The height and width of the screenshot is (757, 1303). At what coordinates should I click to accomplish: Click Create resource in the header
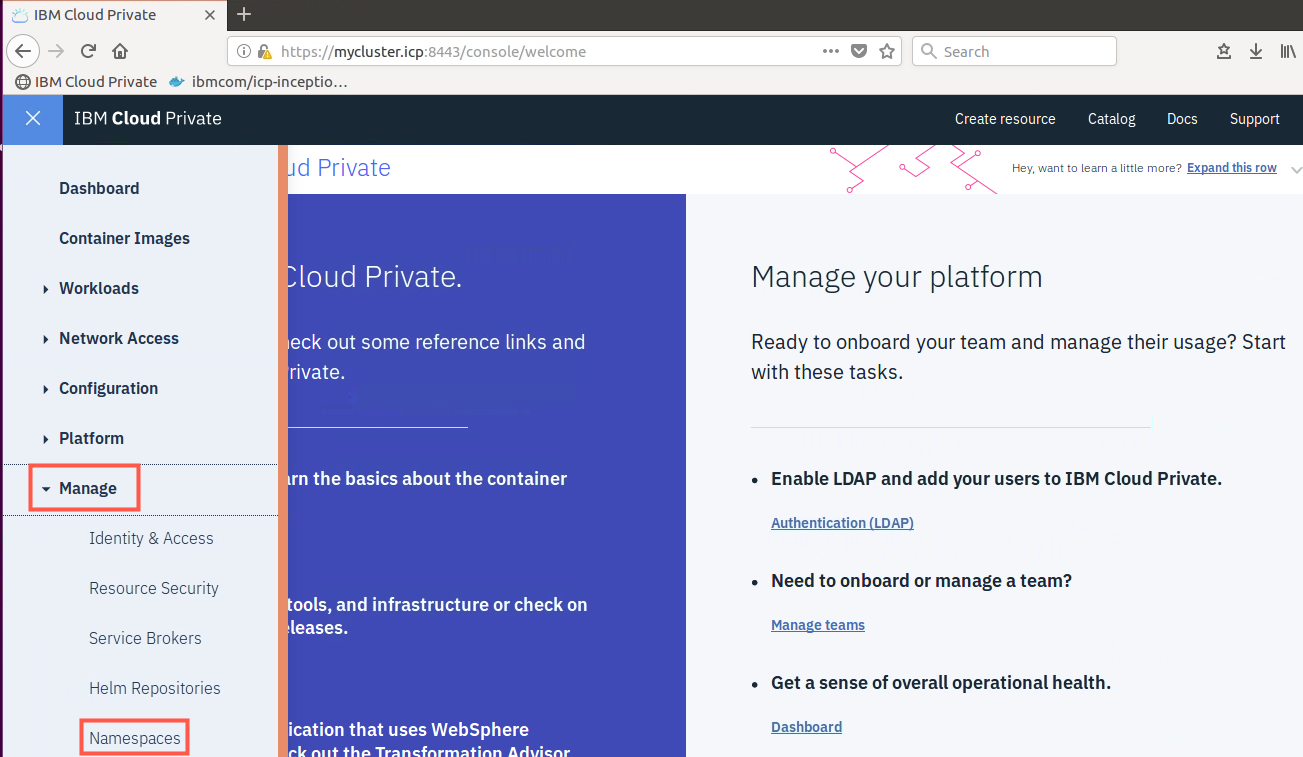(x=1005, y=119)
